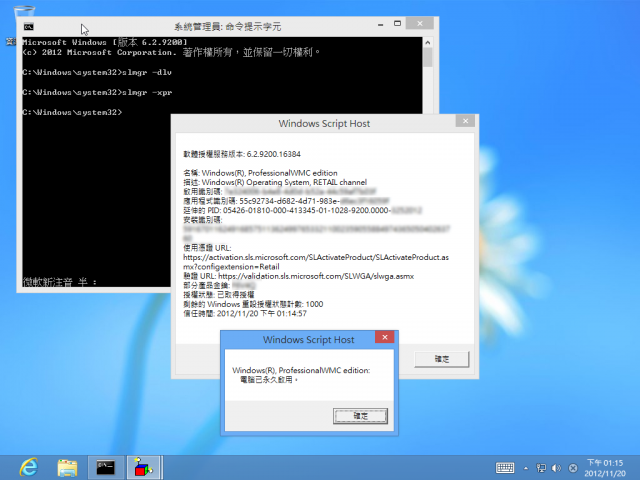The width and height of the screenshot is (640, 480).
Task: Click the Command Prompt title bar icon
Action: click(29, 27)
